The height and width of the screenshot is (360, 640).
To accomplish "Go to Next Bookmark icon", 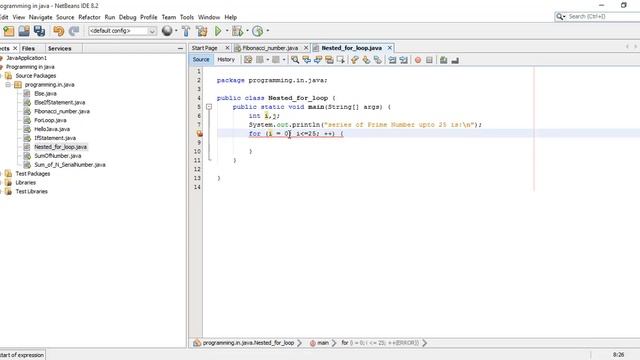I will click(x=366, y=60).
